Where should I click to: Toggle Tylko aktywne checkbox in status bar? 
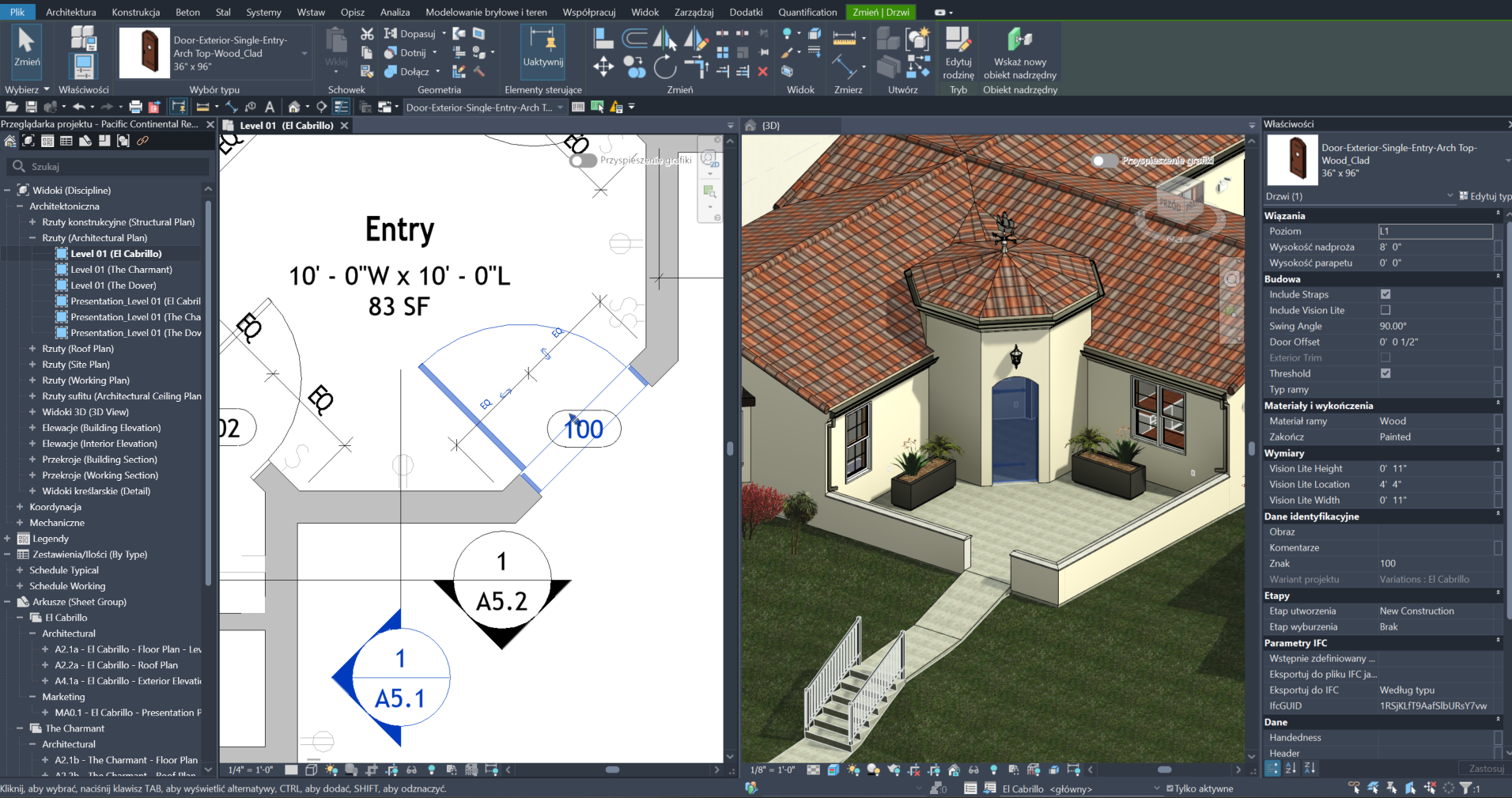tap(1170, 789)
